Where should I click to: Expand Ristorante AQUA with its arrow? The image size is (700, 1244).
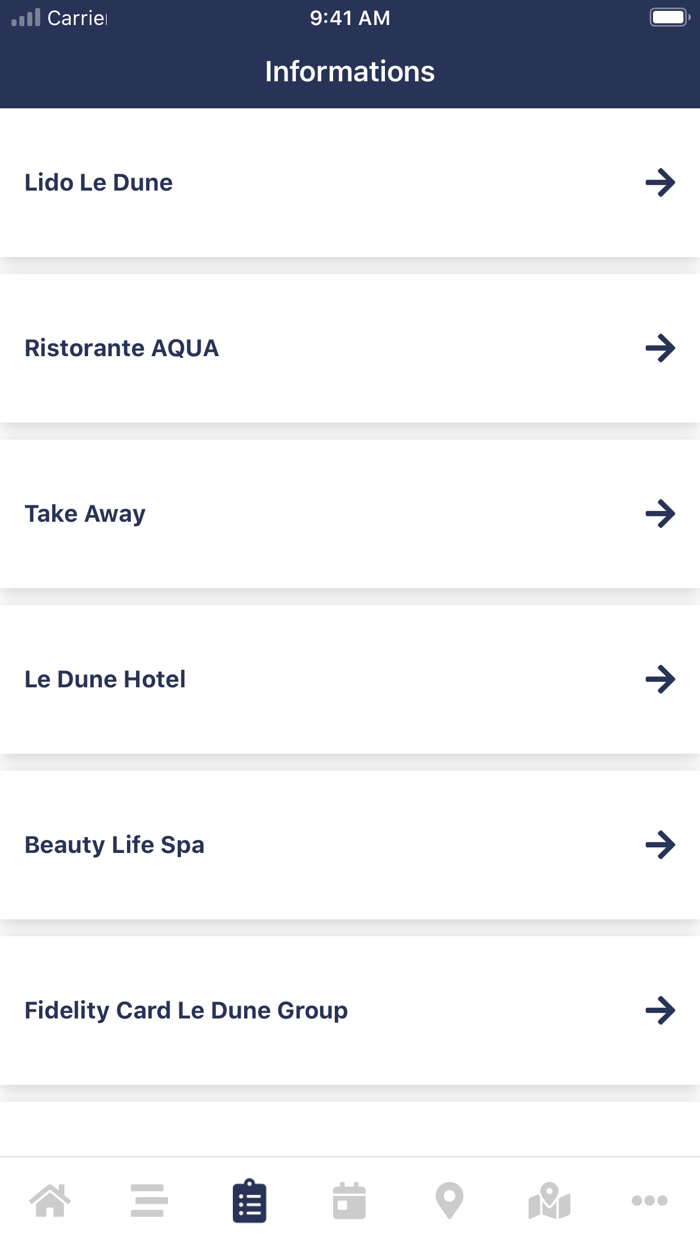660,348
